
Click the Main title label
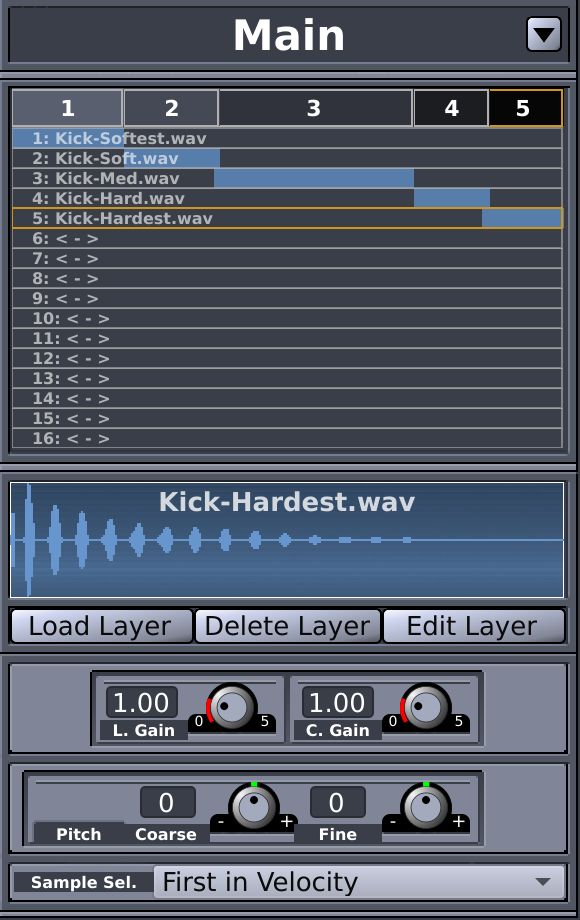[289, 35]
